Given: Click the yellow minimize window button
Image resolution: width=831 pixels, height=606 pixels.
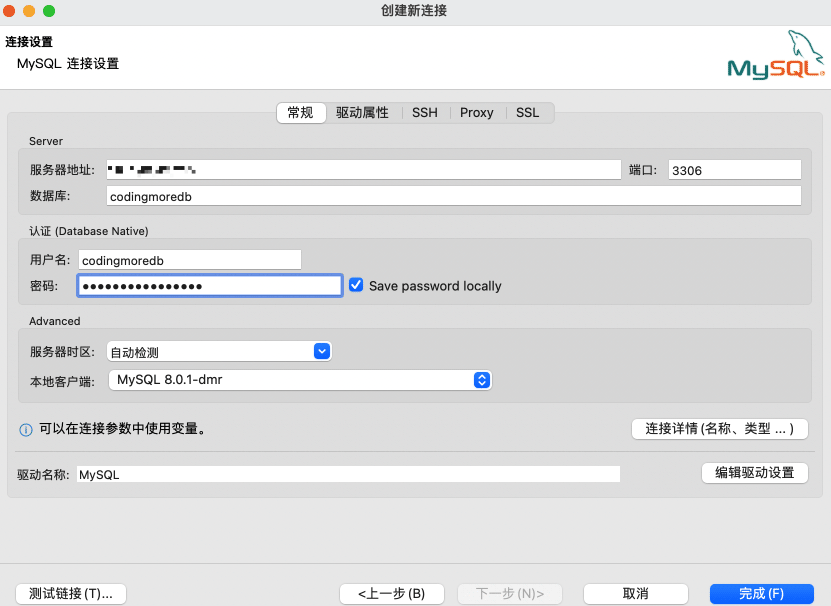Looking at the screenshot, I should 29,11.
